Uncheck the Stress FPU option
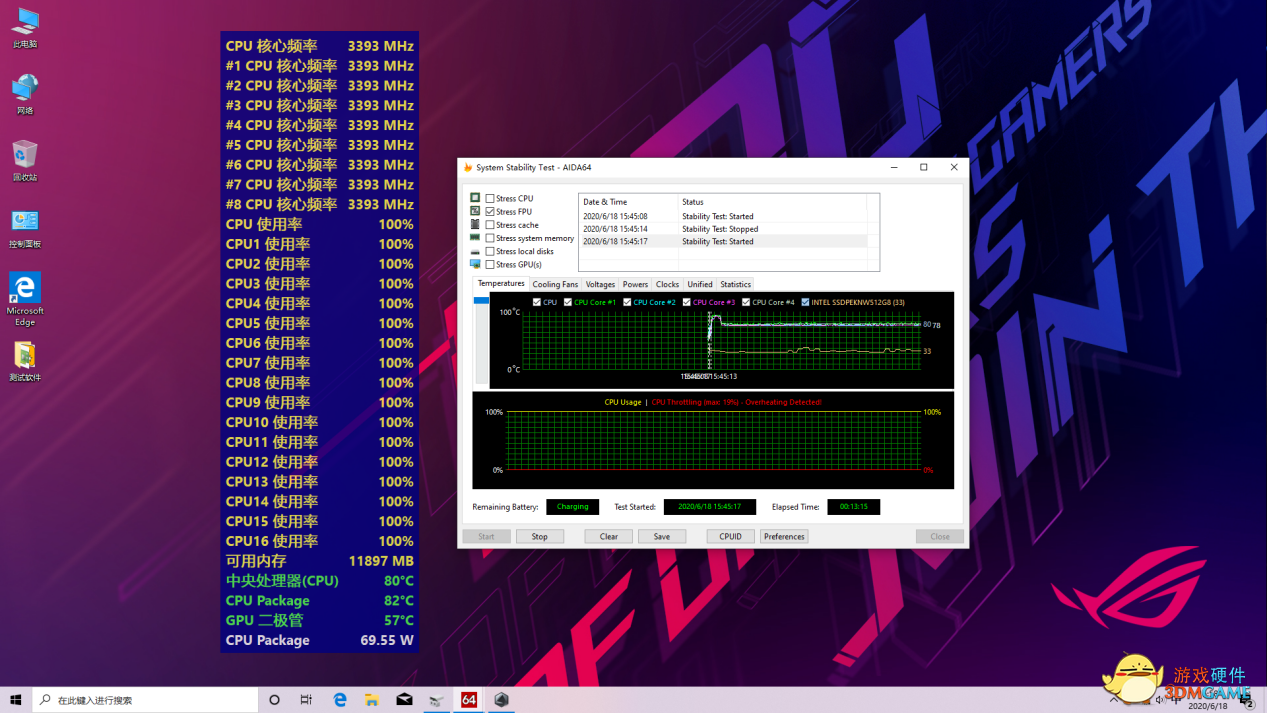Image resolution: width=1267 pixels, height=713 pixels. point(490,212)
